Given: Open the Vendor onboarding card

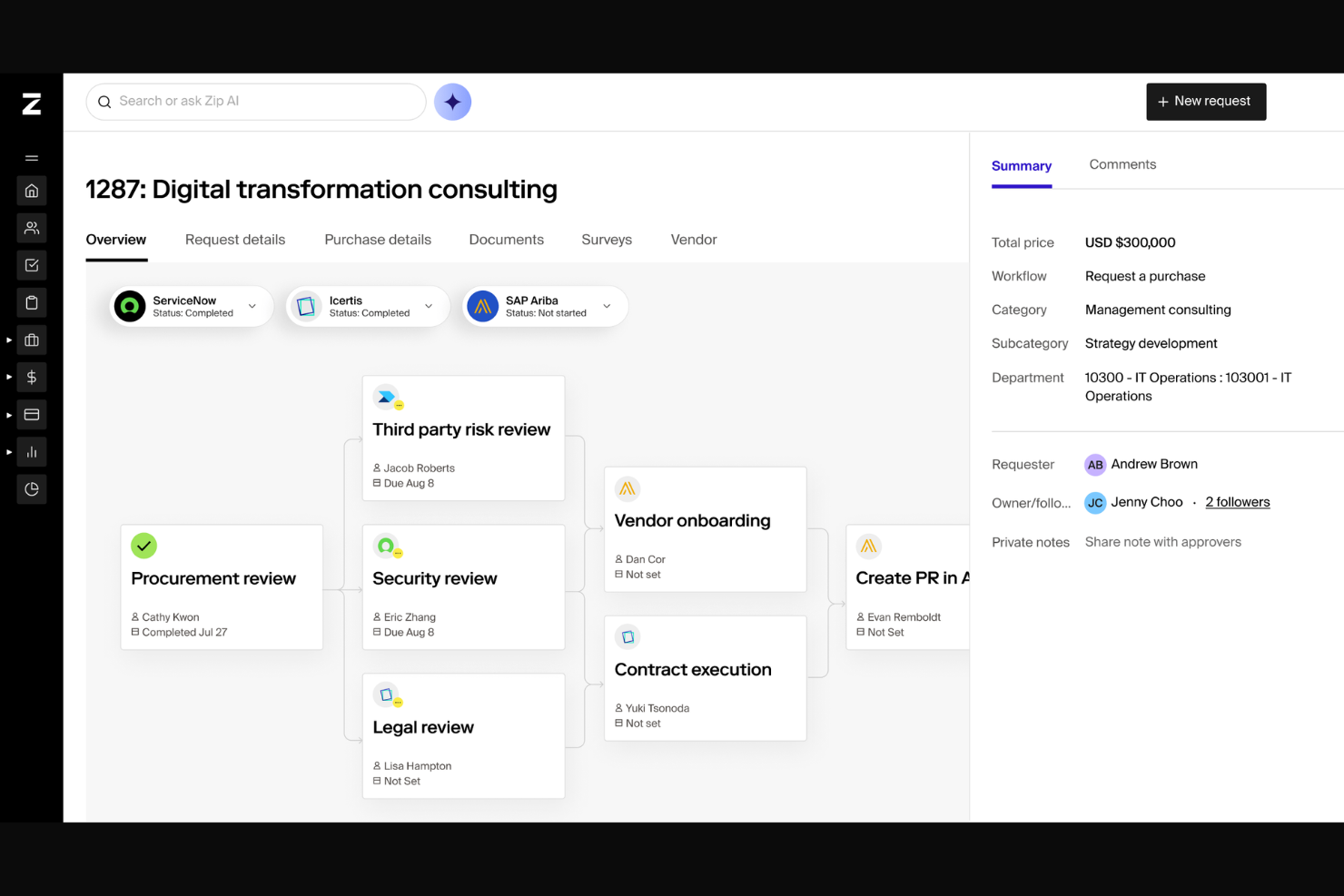Looking at the screenshot, I should tap(706, 529).
